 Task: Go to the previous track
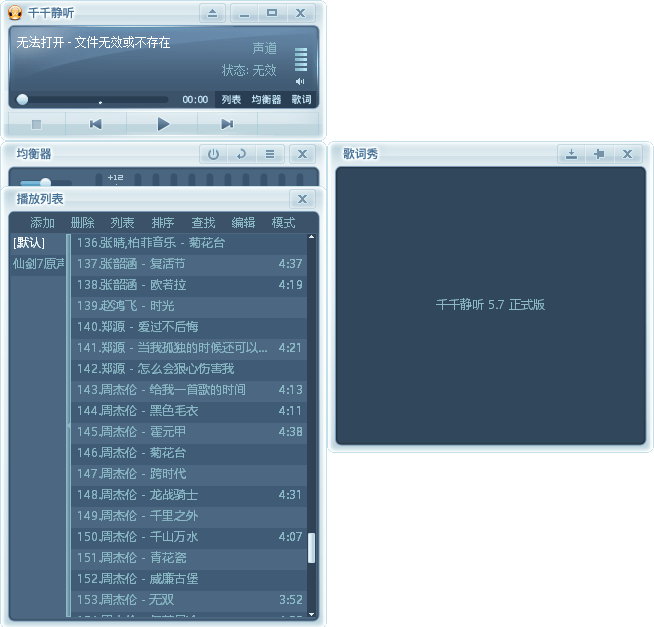pyautogui.click(x=96, y=124)
